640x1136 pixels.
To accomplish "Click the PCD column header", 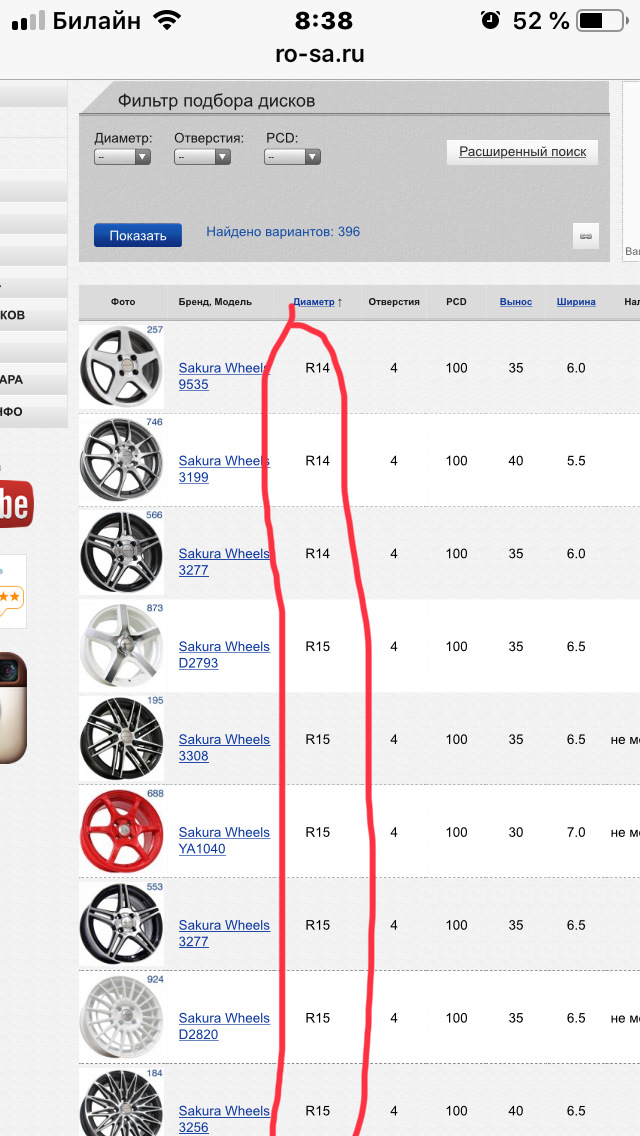I will [457, 302].
